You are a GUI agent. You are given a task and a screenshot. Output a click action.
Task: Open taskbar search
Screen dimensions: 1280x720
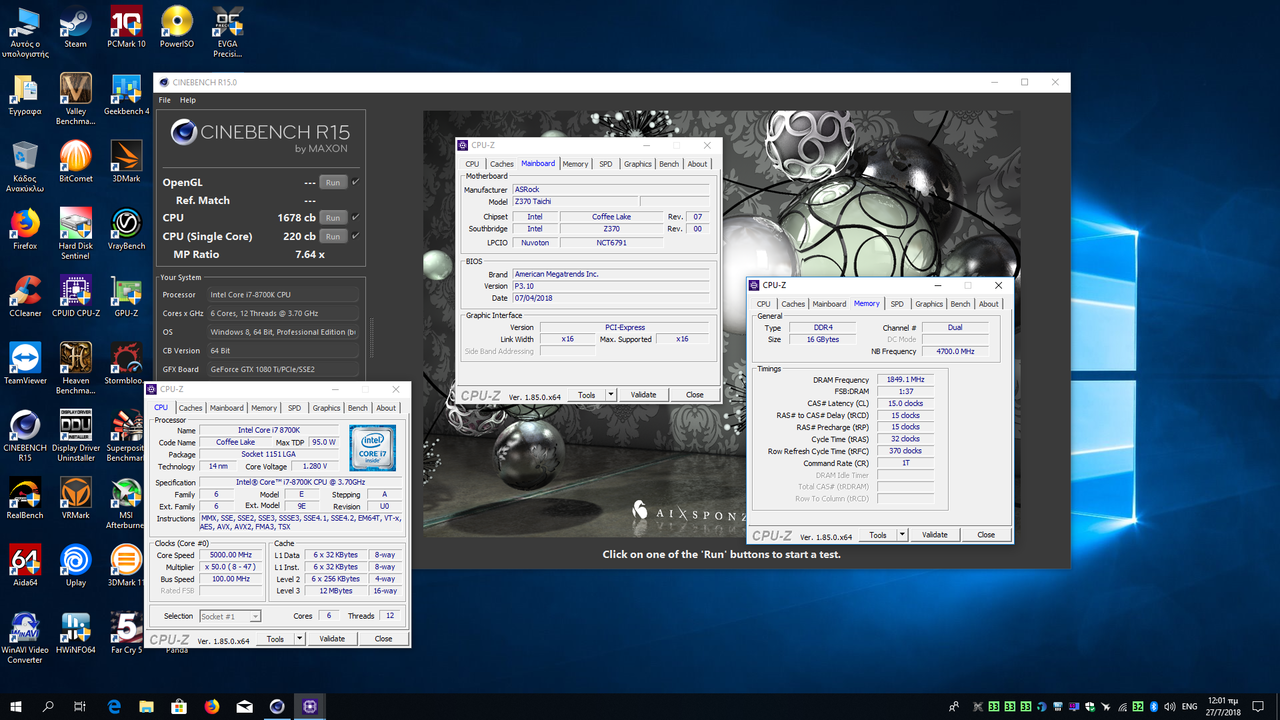[48, 706]
